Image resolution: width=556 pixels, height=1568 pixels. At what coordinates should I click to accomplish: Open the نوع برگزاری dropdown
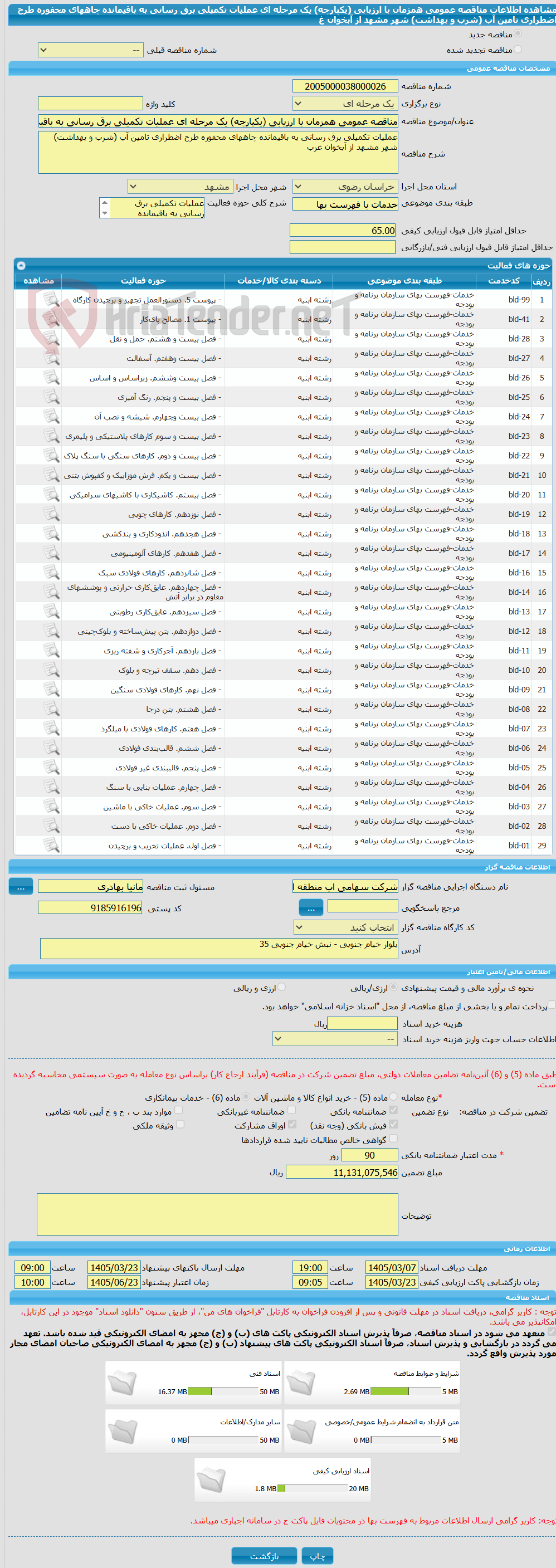tap(345, 104)
